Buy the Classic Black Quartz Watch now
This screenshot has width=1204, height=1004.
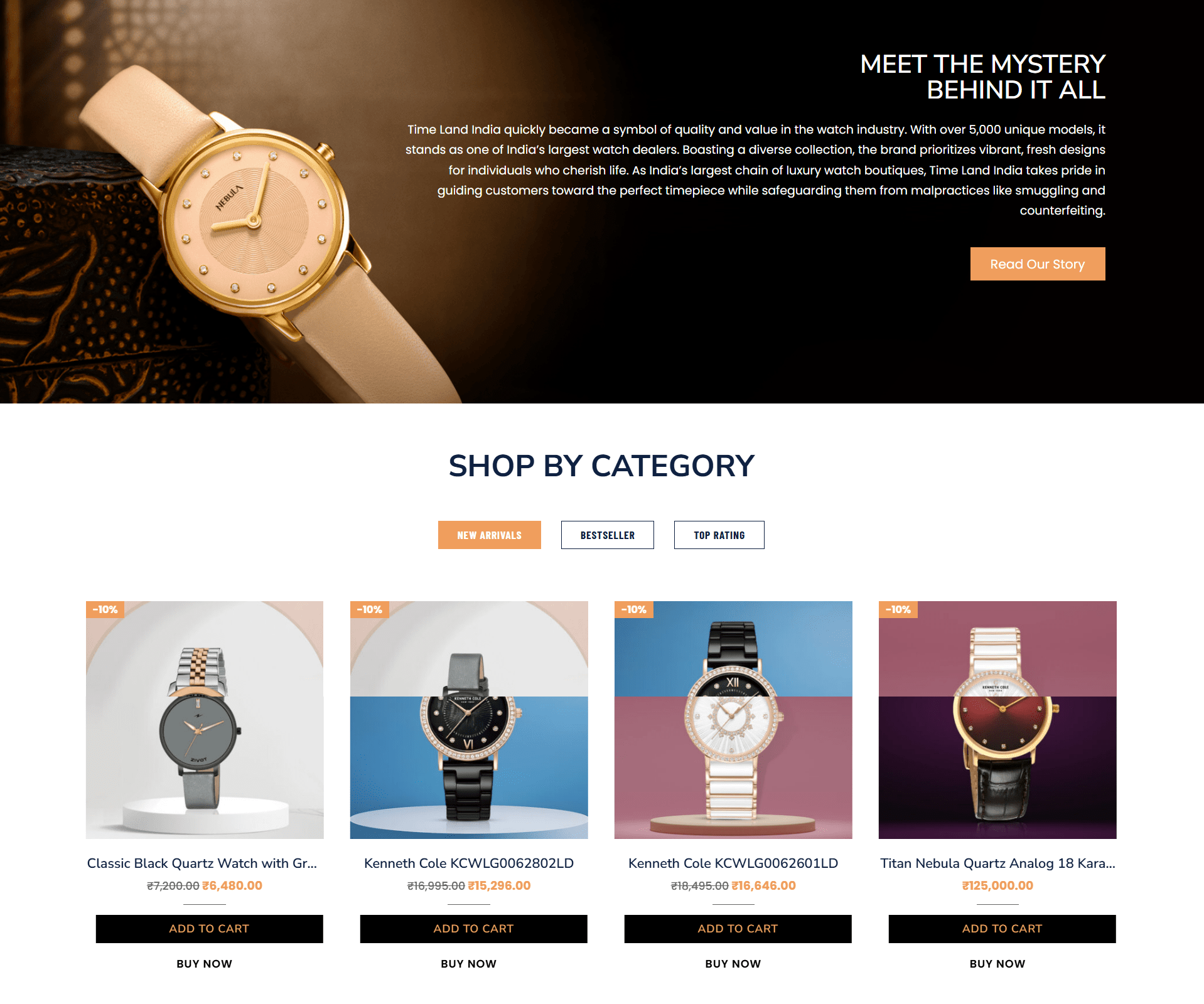pyautogui.click(x=204, y=963)
